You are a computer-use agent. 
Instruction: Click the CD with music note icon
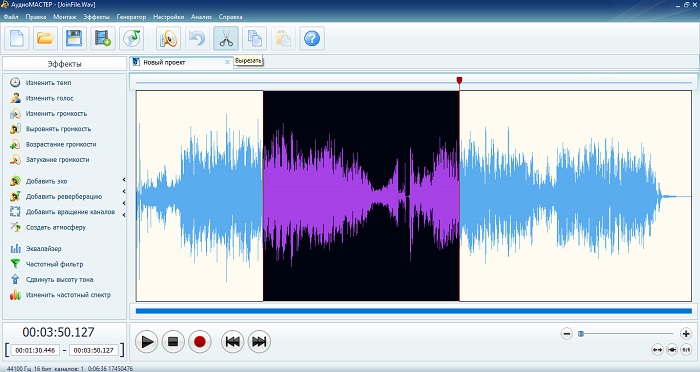point(132,38)
